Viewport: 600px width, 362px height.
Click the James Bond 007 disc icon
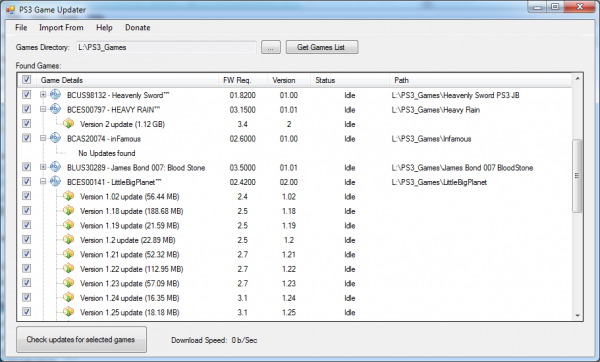click(55, 167)
